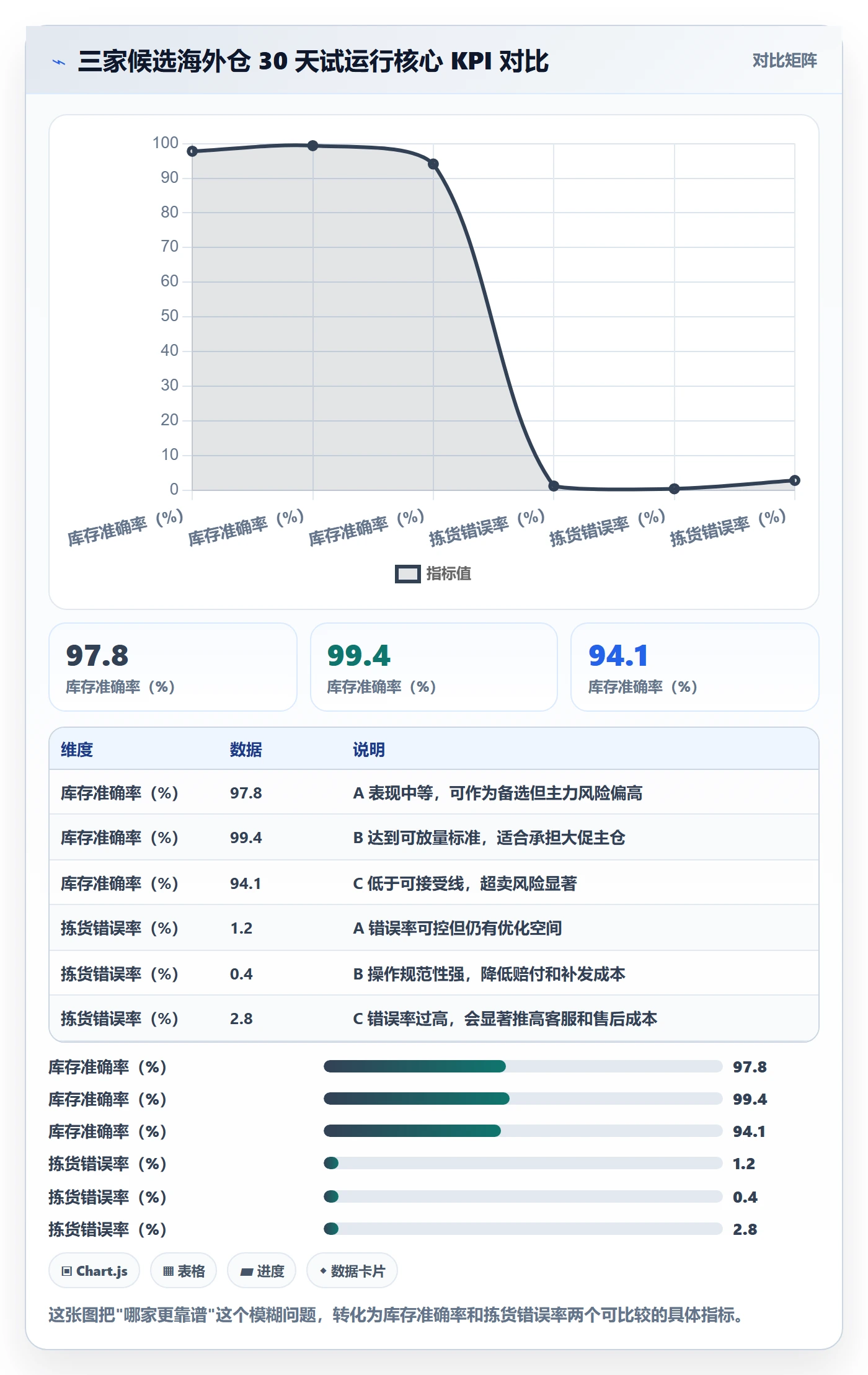Click the first data point on the chart line

coord(192,151)
